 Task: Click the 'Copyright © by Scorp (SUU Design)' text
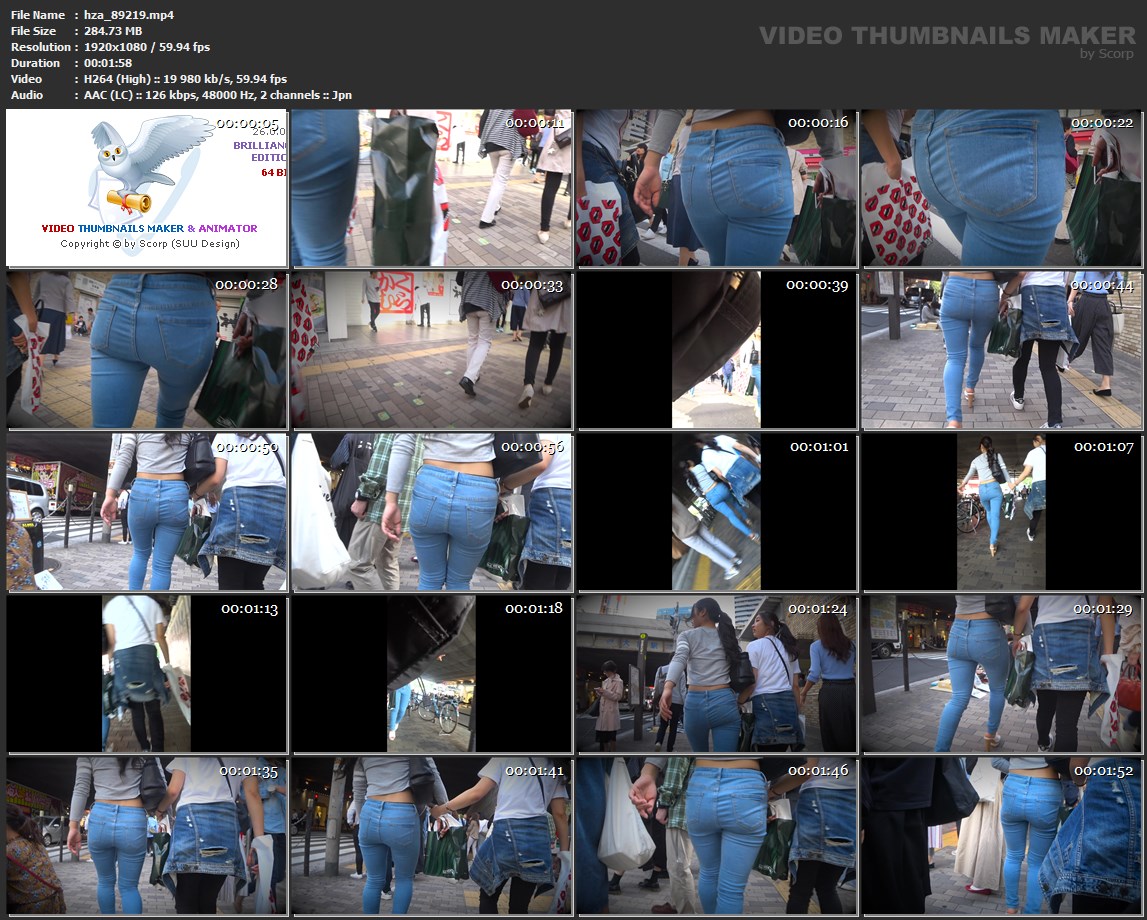tap(150, 244)
